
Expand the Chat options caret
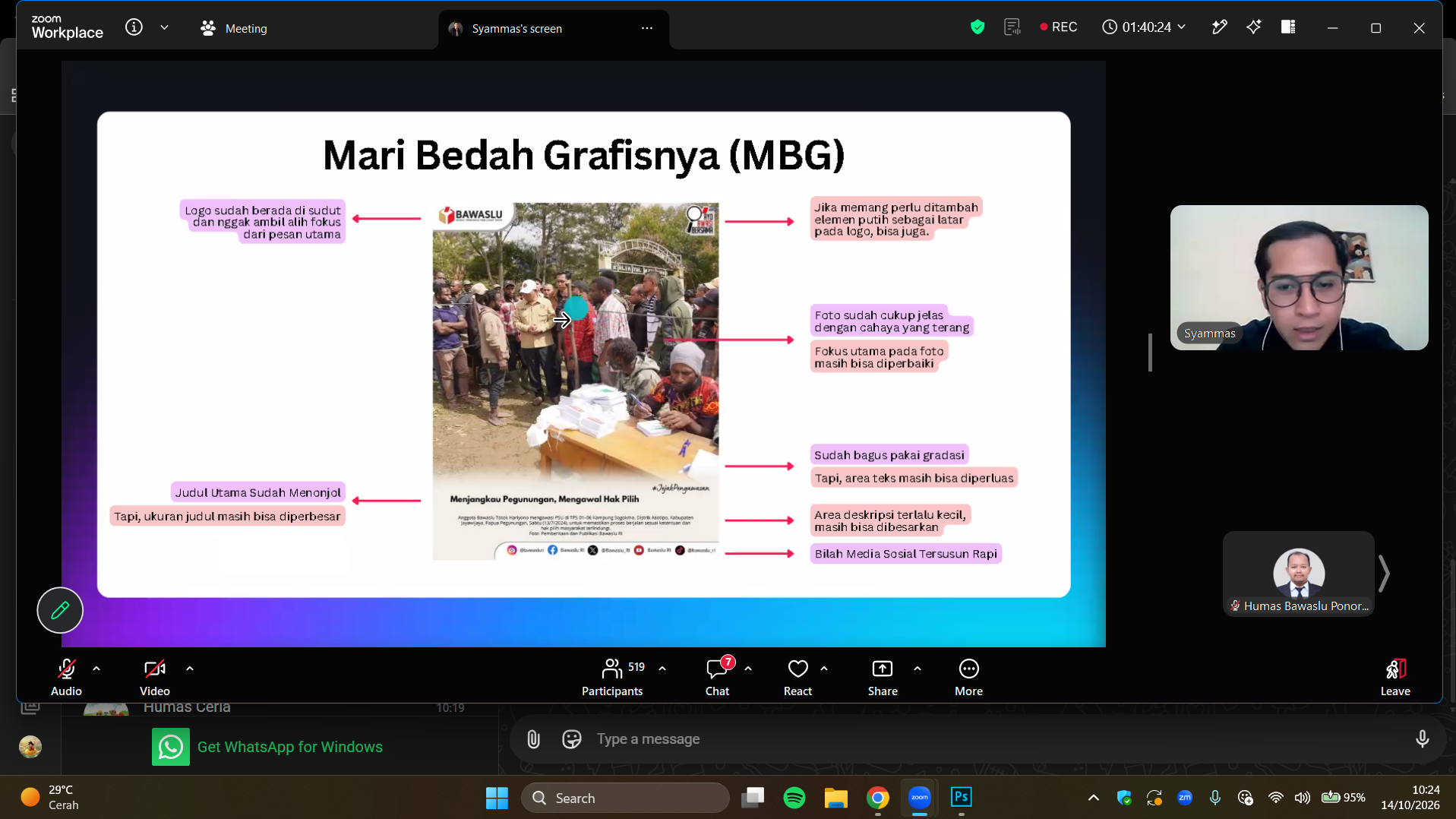point(748,669)
